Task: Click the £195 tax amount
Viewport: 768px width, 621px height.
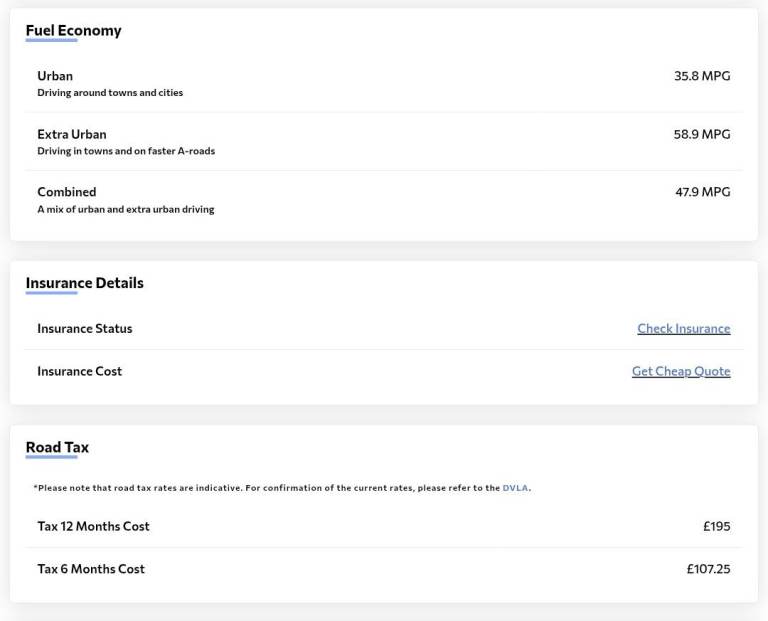Action: [x=716, y=526]
